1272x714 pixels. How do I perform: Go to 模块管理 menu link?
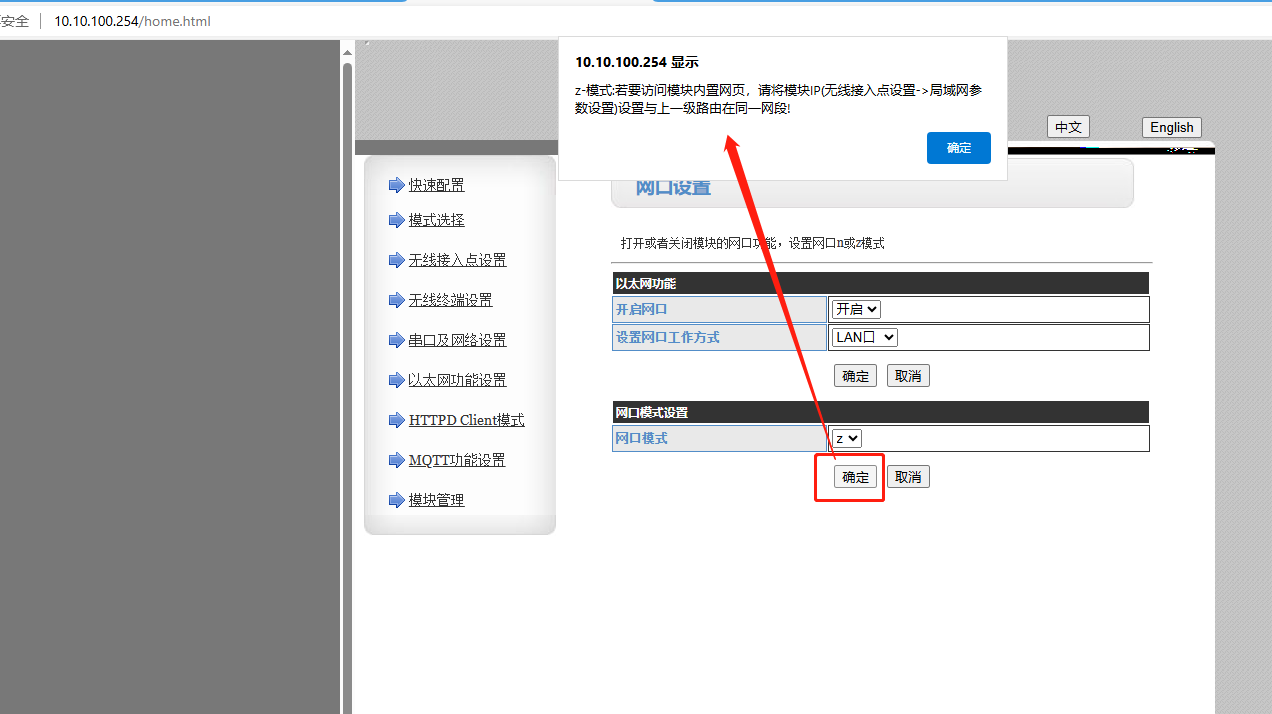pyautogui.click(x=436, y=500)
